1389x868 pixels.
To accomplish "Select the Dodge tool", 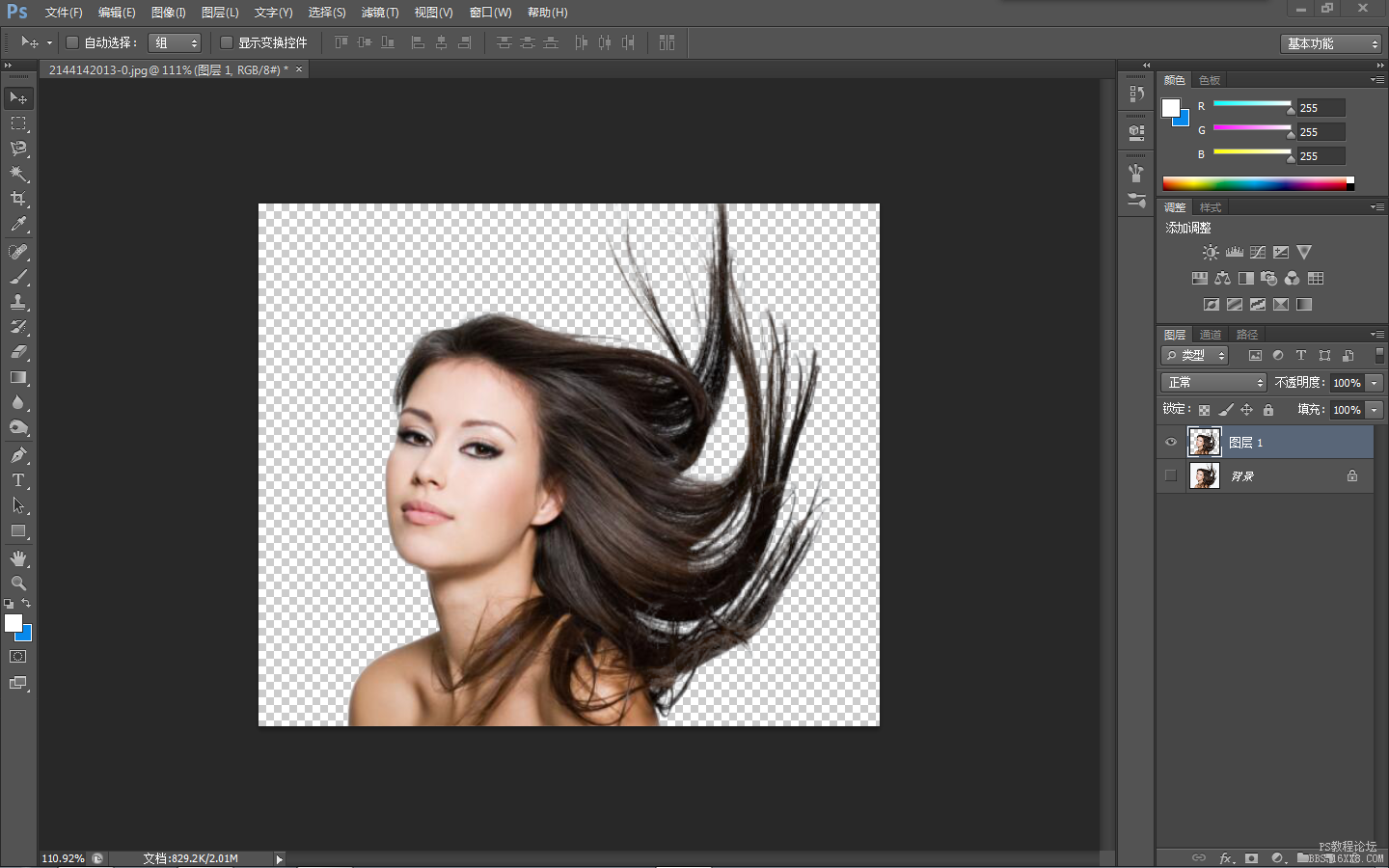I will point(18,427).
